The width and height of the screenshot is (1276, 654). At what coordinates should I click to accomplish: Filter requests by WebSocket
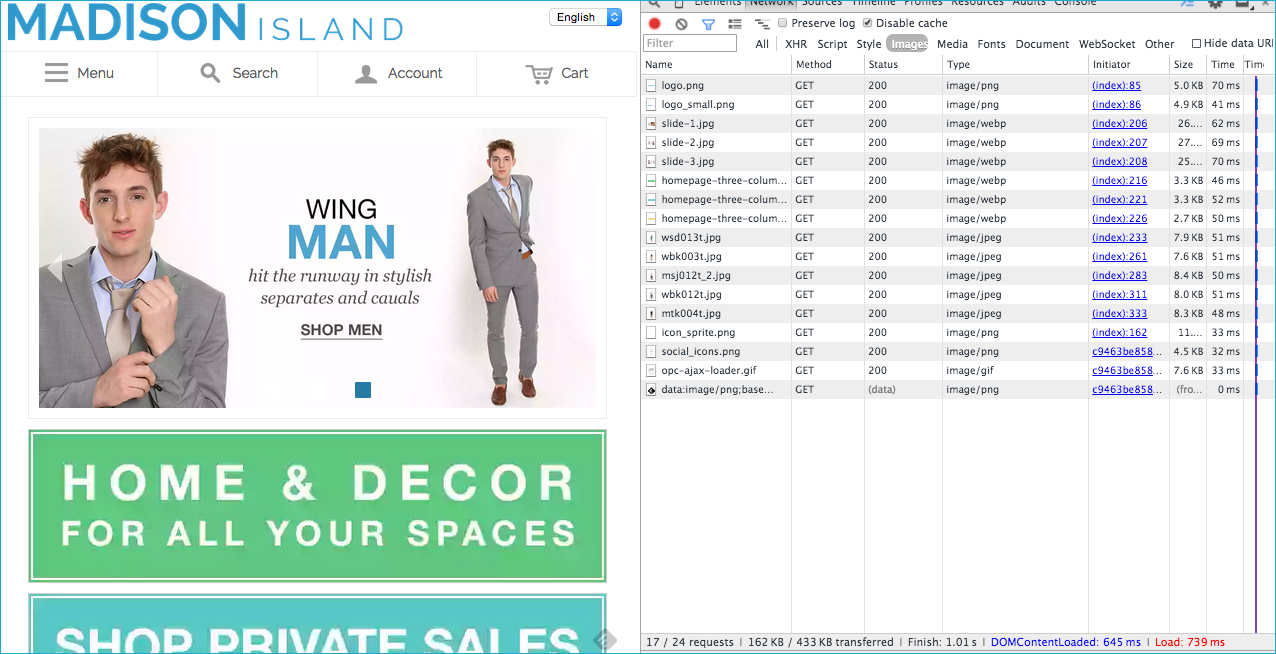(1107, 44)
